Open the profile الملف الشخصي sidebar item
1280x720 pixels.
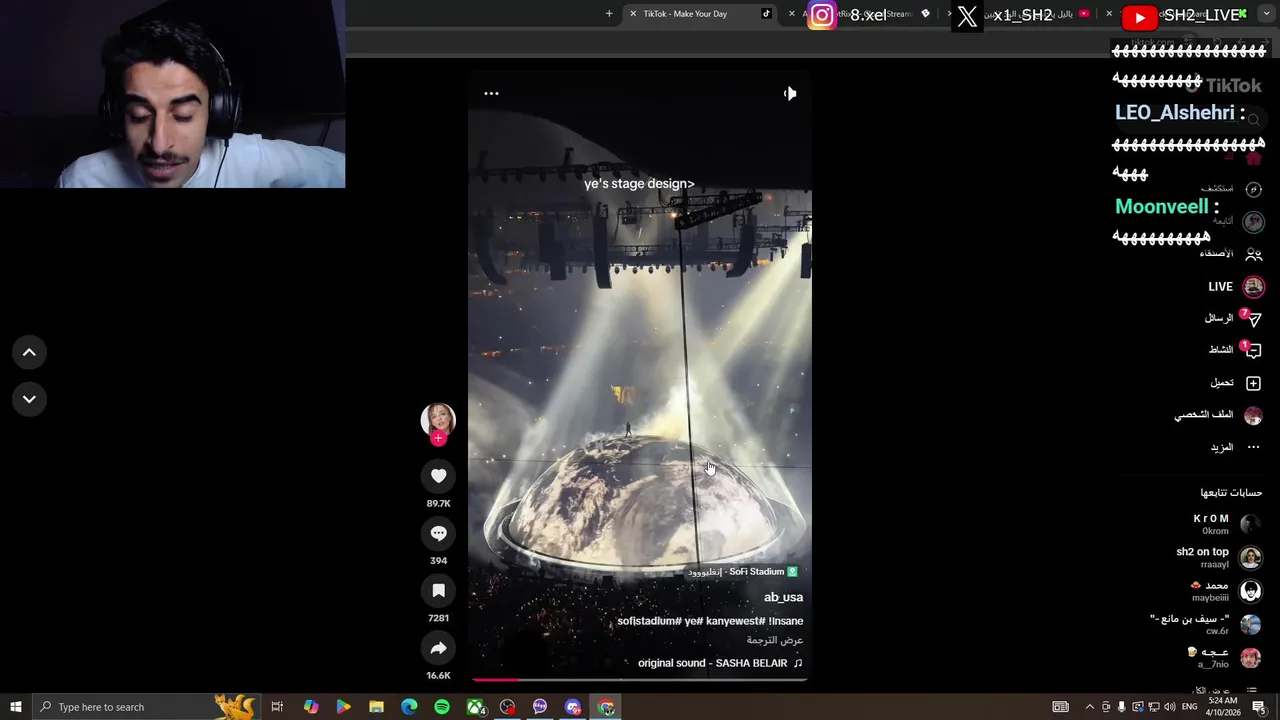coord(1218,415)
